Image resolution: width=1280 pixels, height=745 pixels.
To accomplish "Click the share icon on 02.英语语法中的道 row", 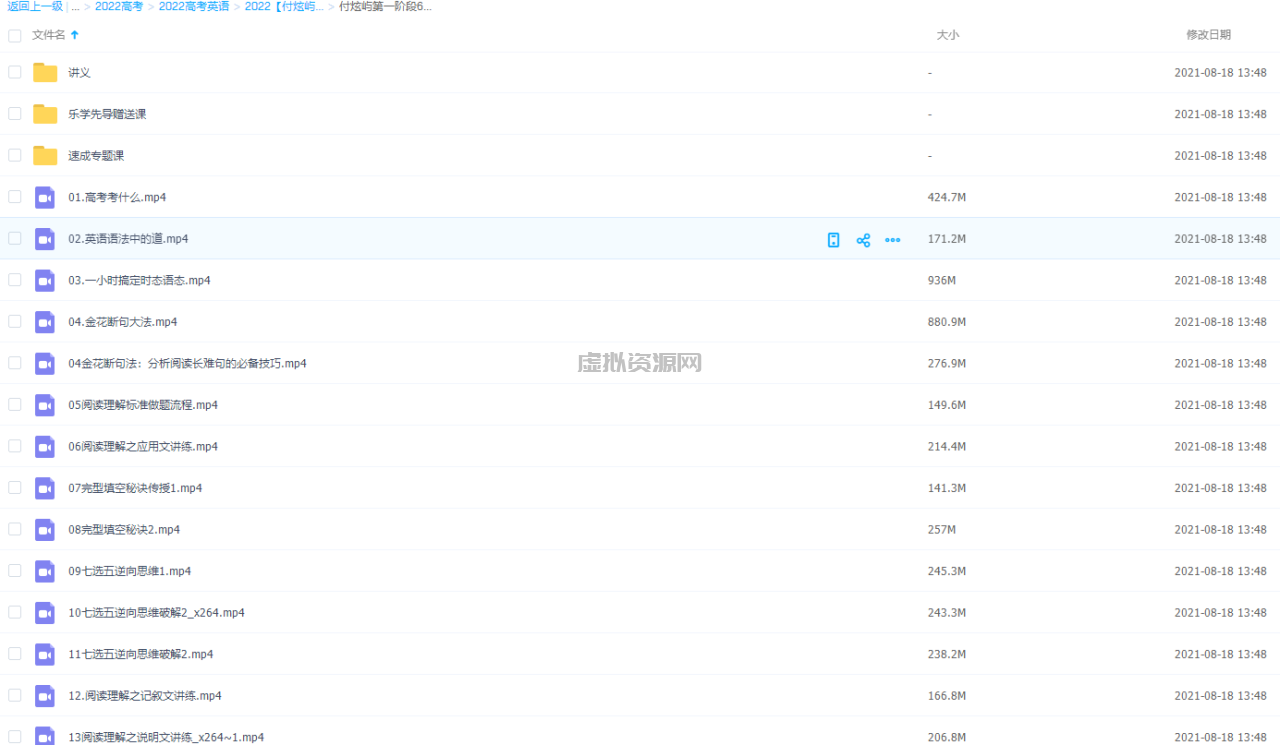I will [x=863, y=240].
